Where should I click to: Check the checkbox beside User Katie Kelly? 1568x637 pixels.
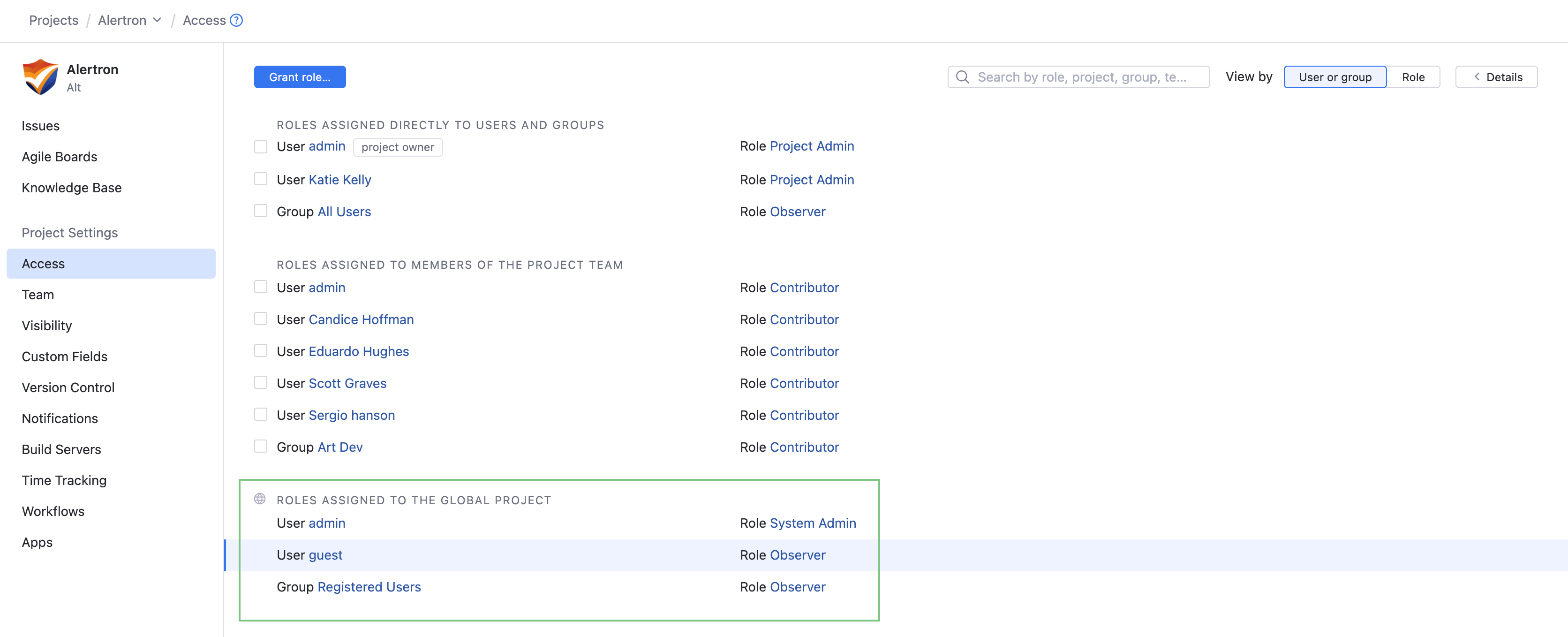click(261, 178)
